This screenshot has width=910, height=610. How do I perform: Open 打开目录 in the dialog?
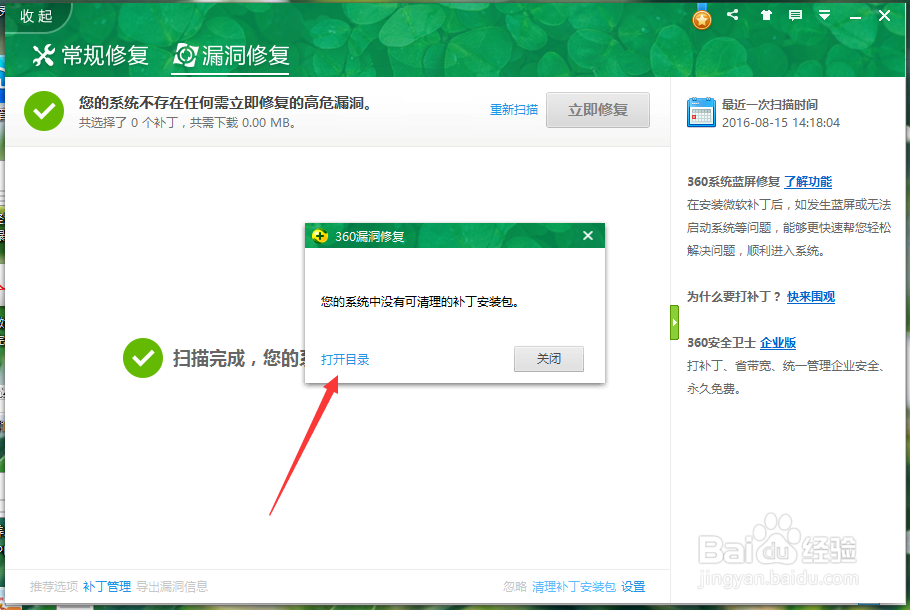(x=345, y=359)
